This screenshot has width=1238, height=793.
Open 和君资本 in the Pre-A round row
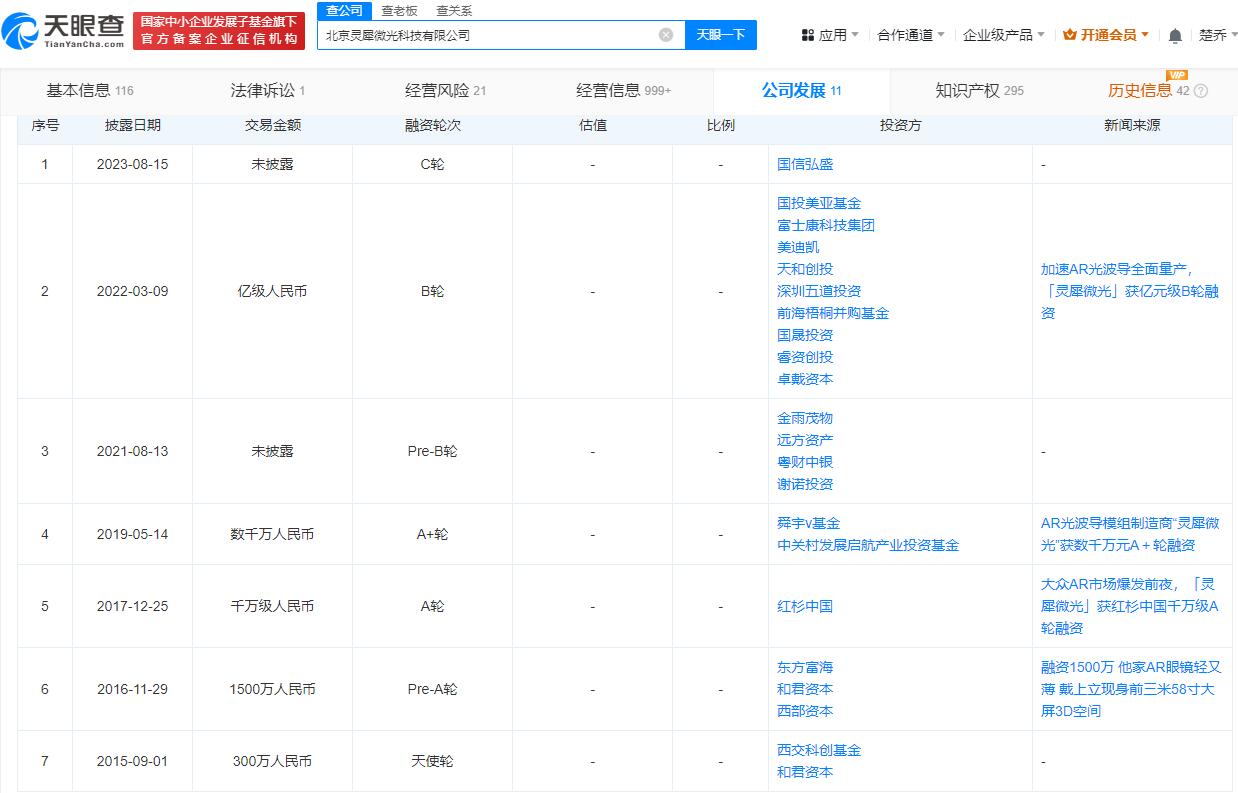(805, 689)
